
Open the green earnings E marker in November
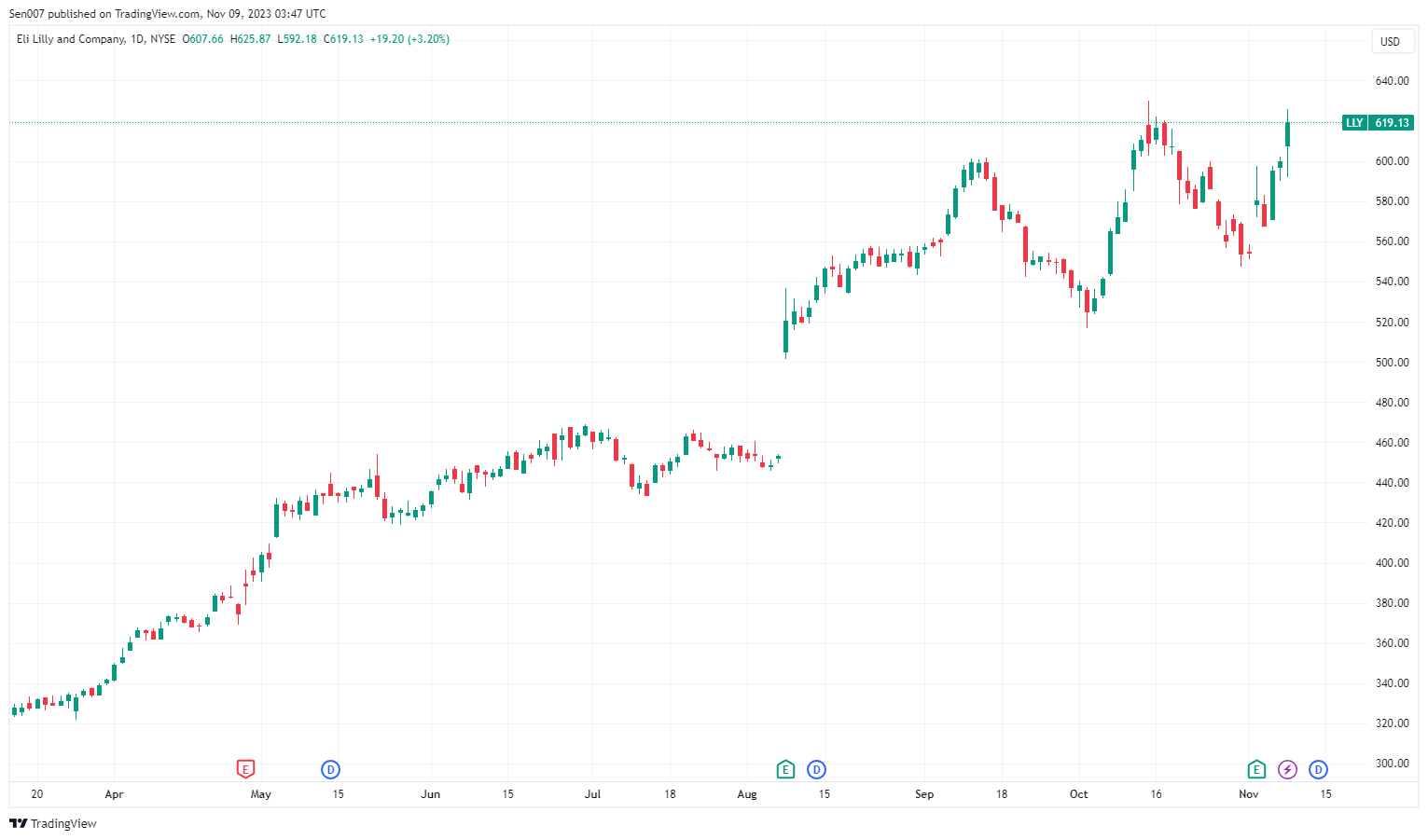(1256, 769)
